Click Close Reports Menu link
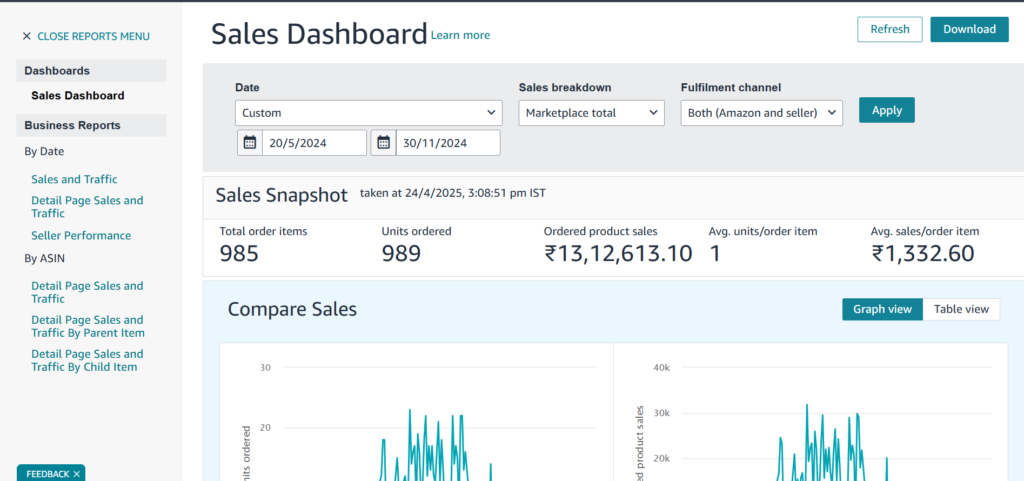 (x=93, y=37)
